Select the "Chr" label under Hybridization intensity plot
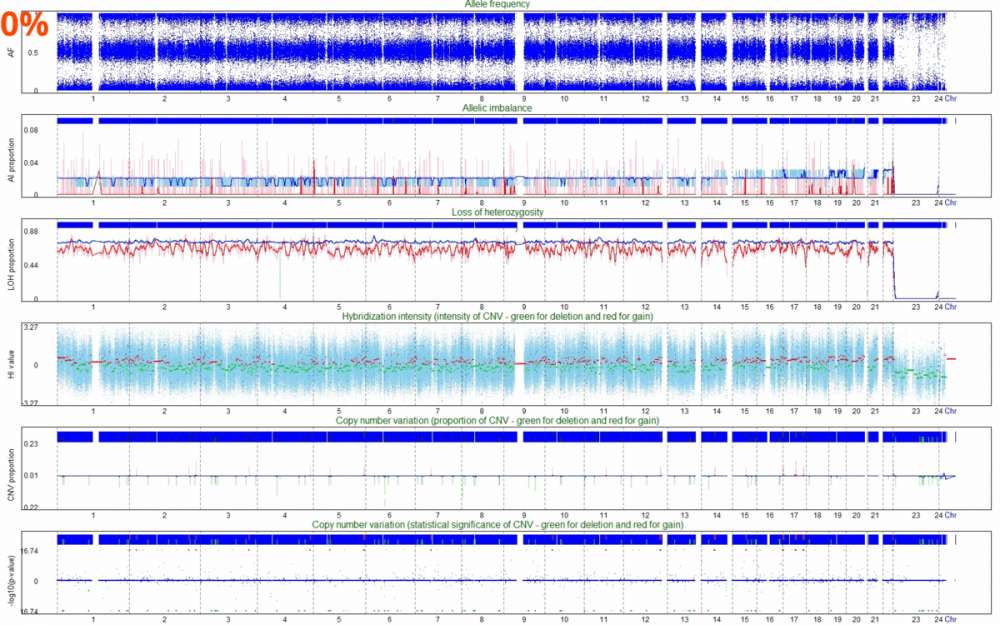 950,411
